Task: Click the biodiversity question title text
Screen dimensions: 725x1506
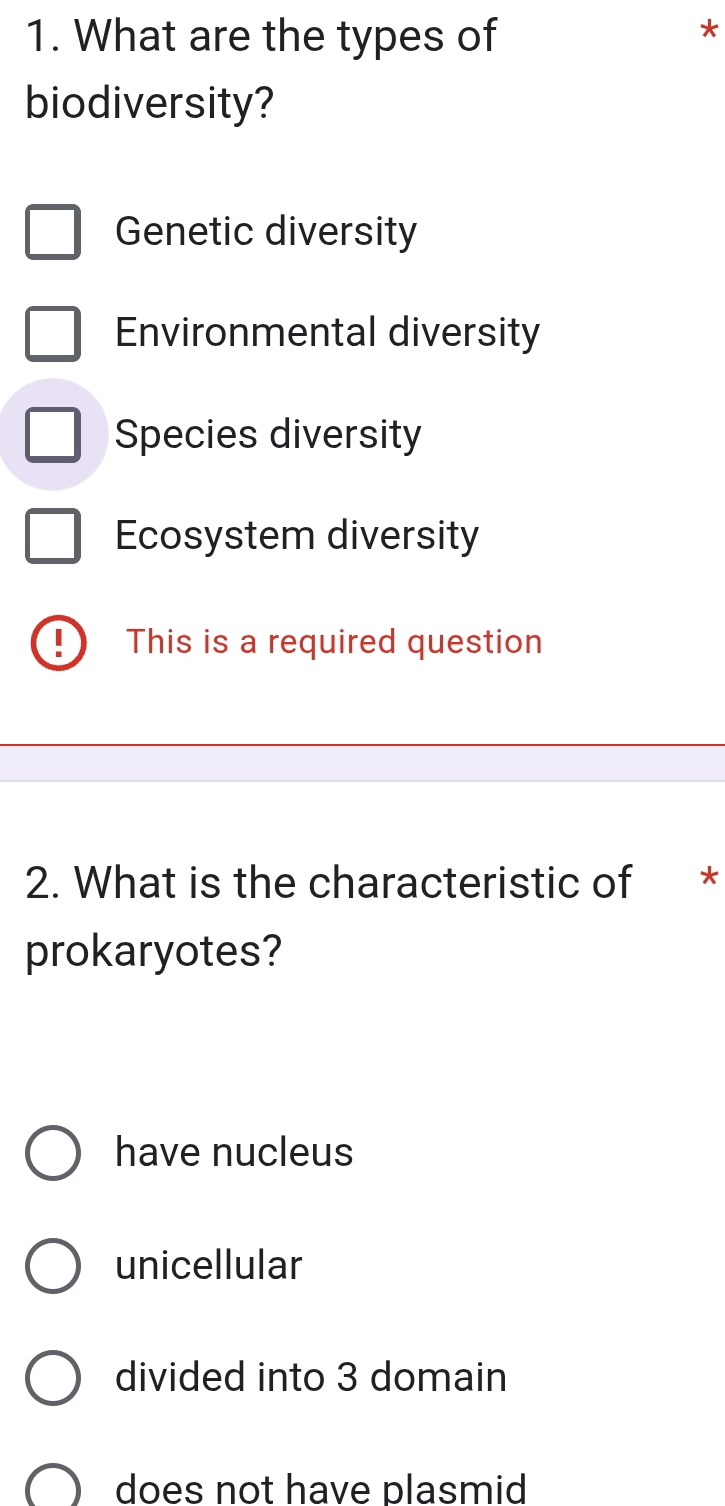Action: 261,68
